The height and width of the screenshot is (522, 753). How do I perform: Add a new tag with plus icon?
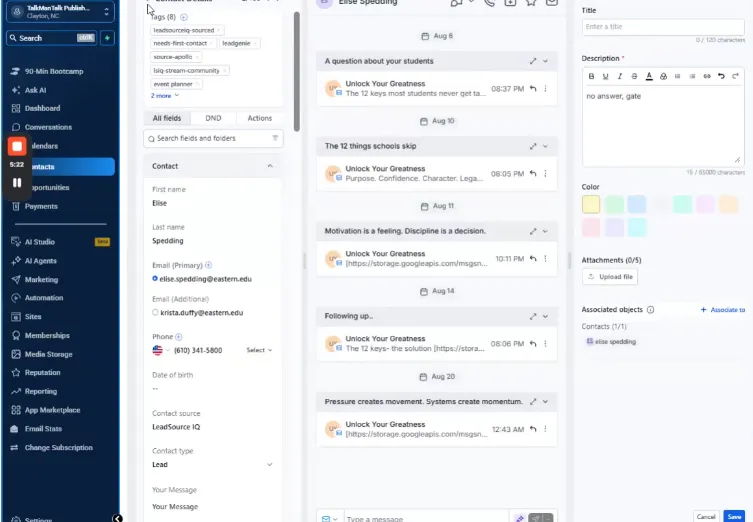pyautogui.click(x=184, y=17)
